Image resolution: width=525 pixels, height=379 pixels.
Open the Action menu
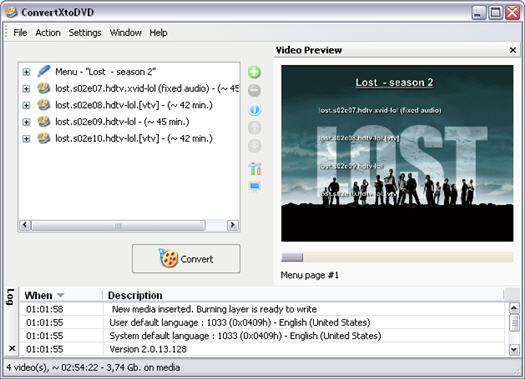[48, 32]
